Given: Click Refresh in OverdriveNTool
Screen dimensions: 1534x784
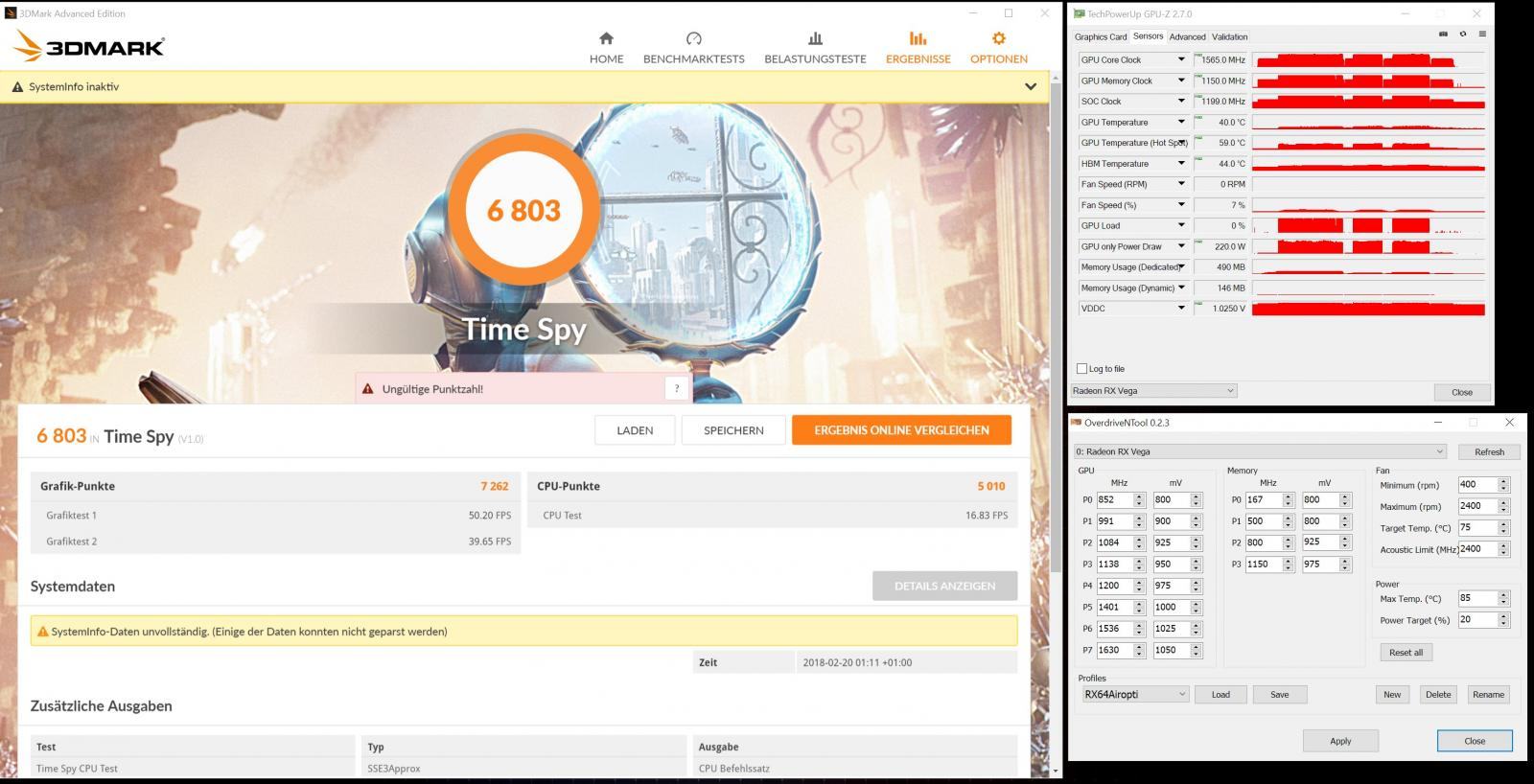Looking at the screenshot, I should (x=1489, y=451).
